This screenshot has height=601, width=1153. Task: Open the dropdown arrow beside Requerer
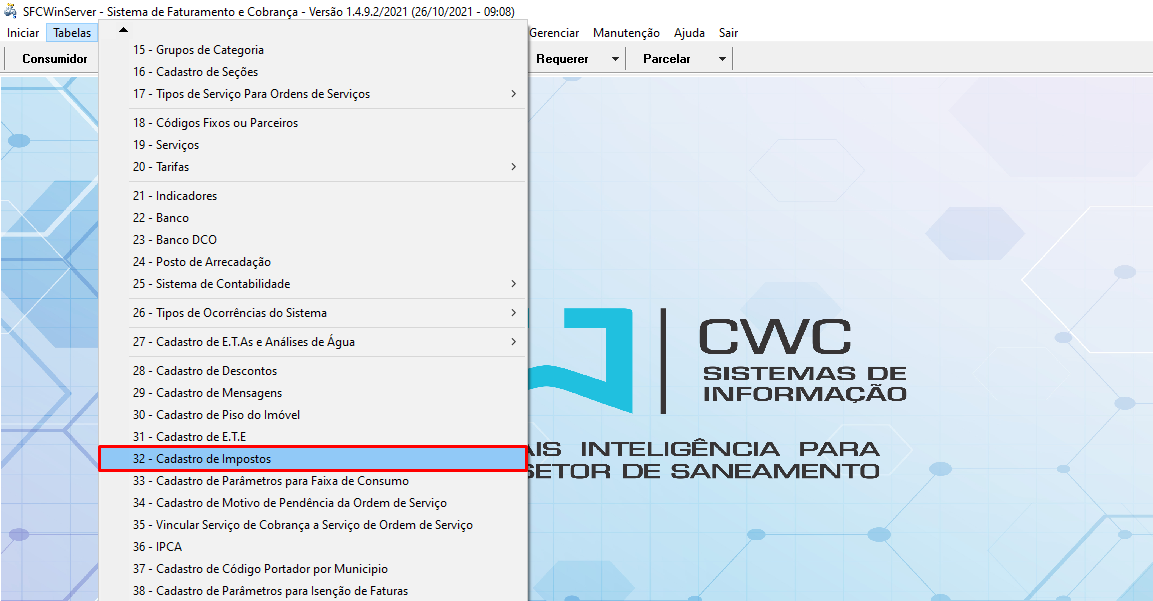[x=615, y=59]
